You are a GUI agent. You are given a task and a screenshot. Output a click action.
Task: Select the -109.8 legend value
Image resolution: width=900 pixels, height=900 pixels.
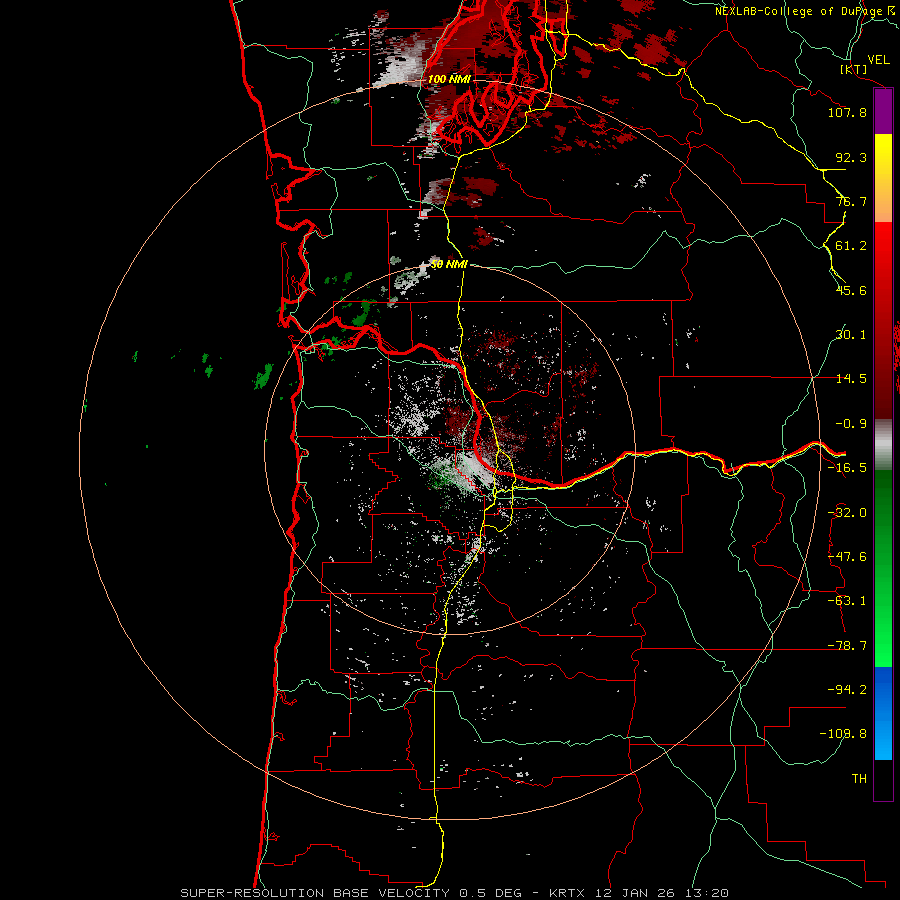pyautogui.click(x=843, y=734)
